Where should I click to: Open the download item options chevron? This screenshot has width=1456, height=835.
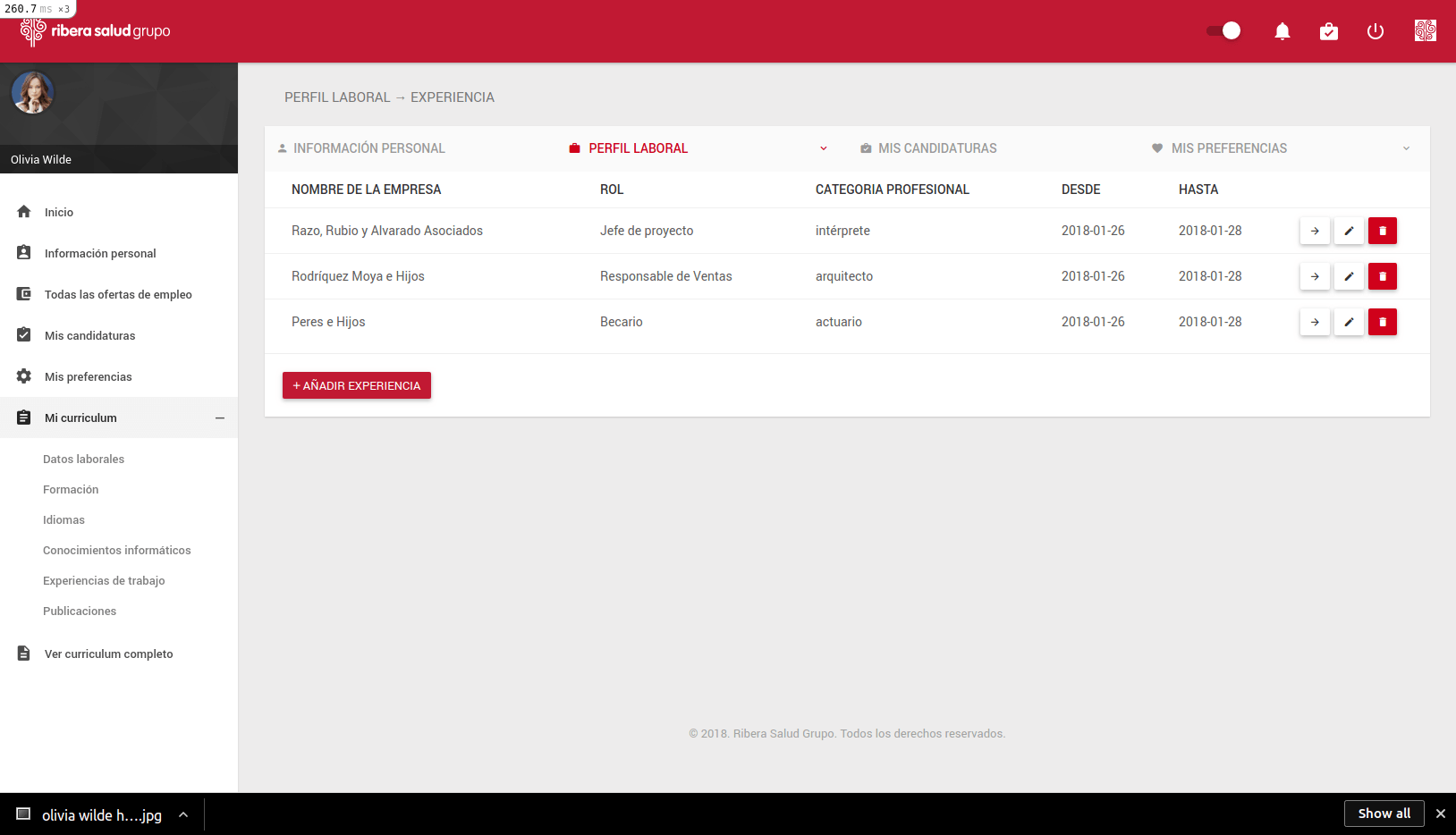click(183, 814)
